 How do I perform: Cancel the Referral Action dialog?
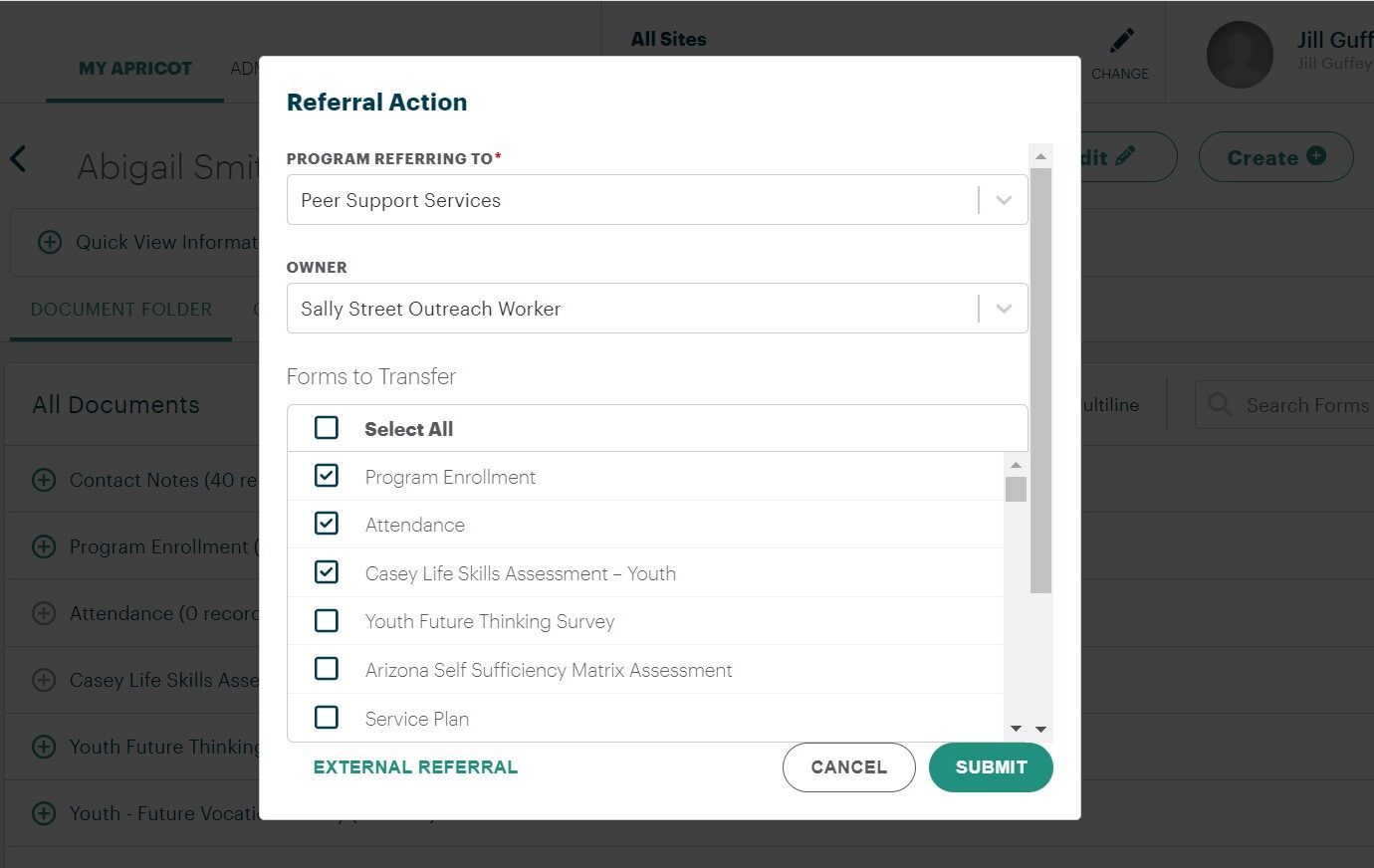click(848, 767)
